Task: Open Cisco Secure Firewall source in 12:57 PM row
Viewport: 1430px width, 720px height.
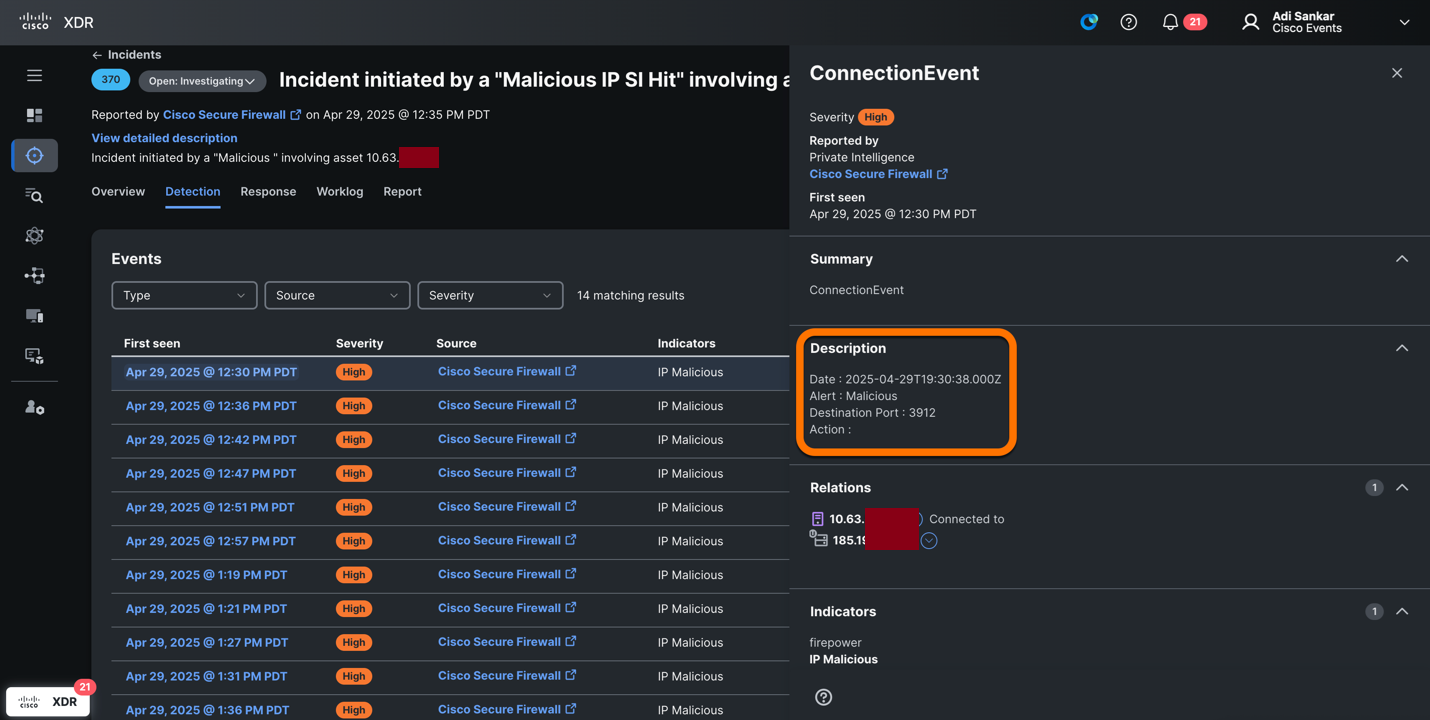Action: (499, 541)
